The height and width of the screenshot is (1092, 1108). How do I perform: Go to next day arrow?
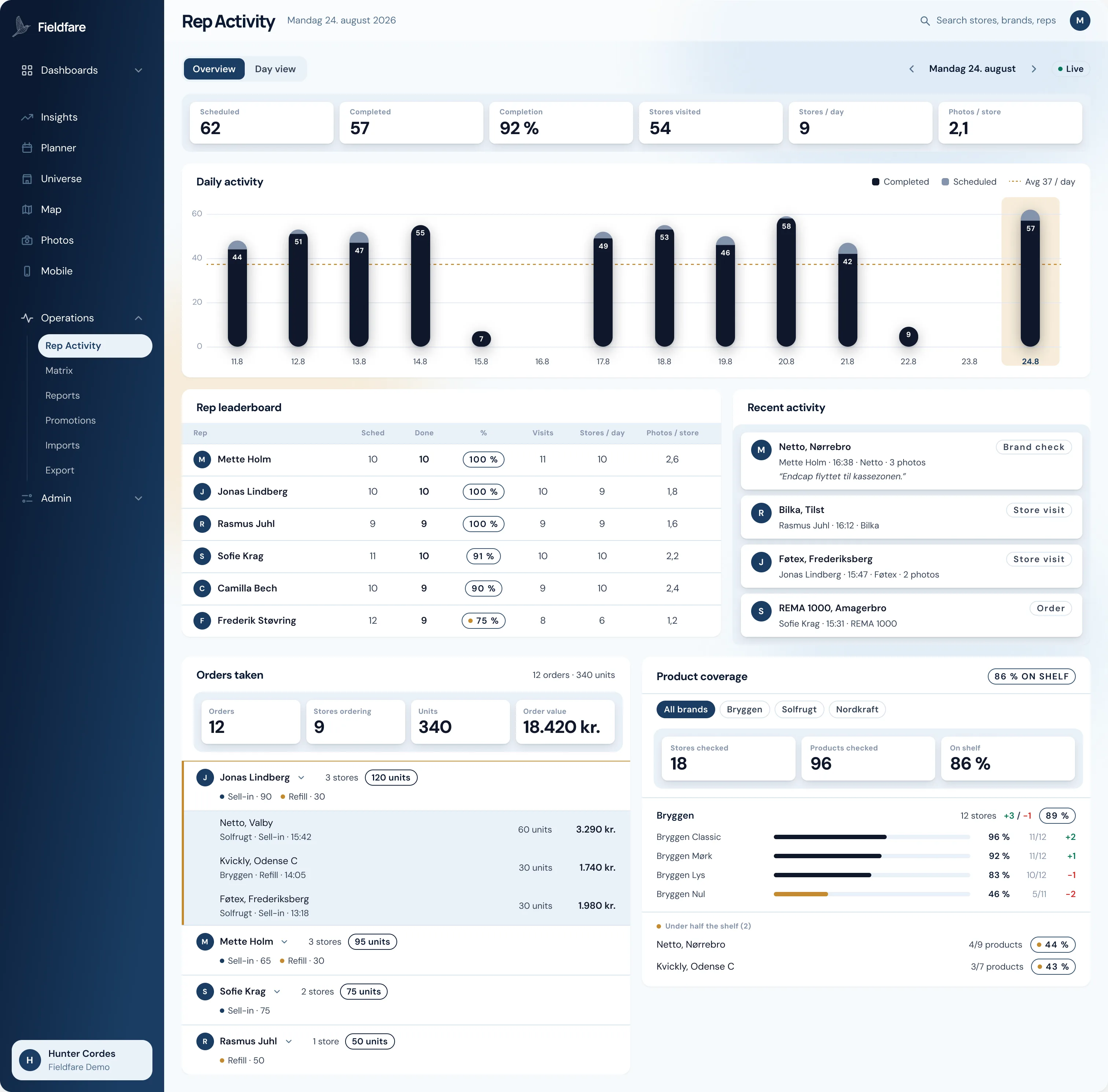point(1034,69)
